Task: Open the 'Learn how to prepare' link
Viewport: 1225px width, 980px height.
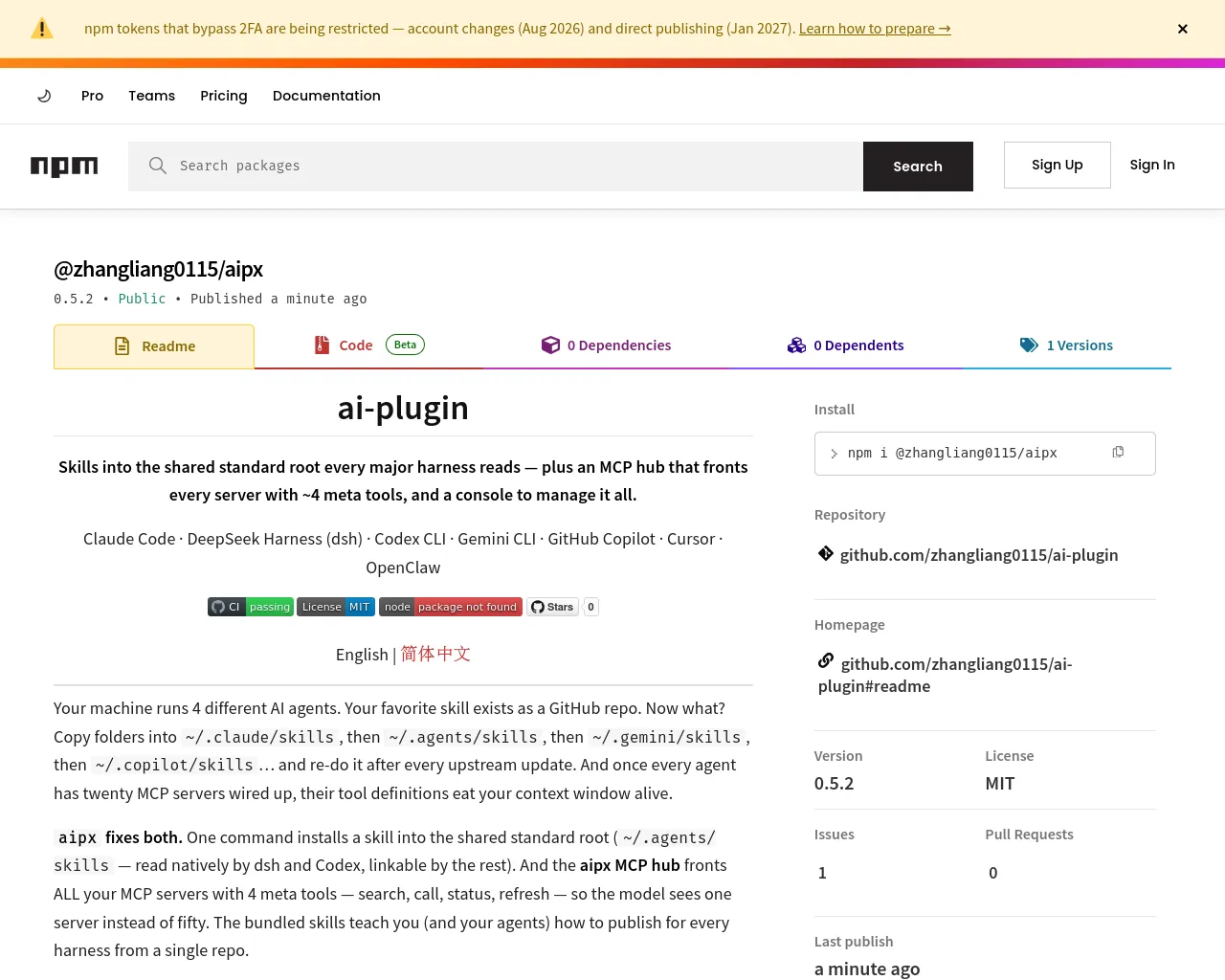Action: click(875, 29)
